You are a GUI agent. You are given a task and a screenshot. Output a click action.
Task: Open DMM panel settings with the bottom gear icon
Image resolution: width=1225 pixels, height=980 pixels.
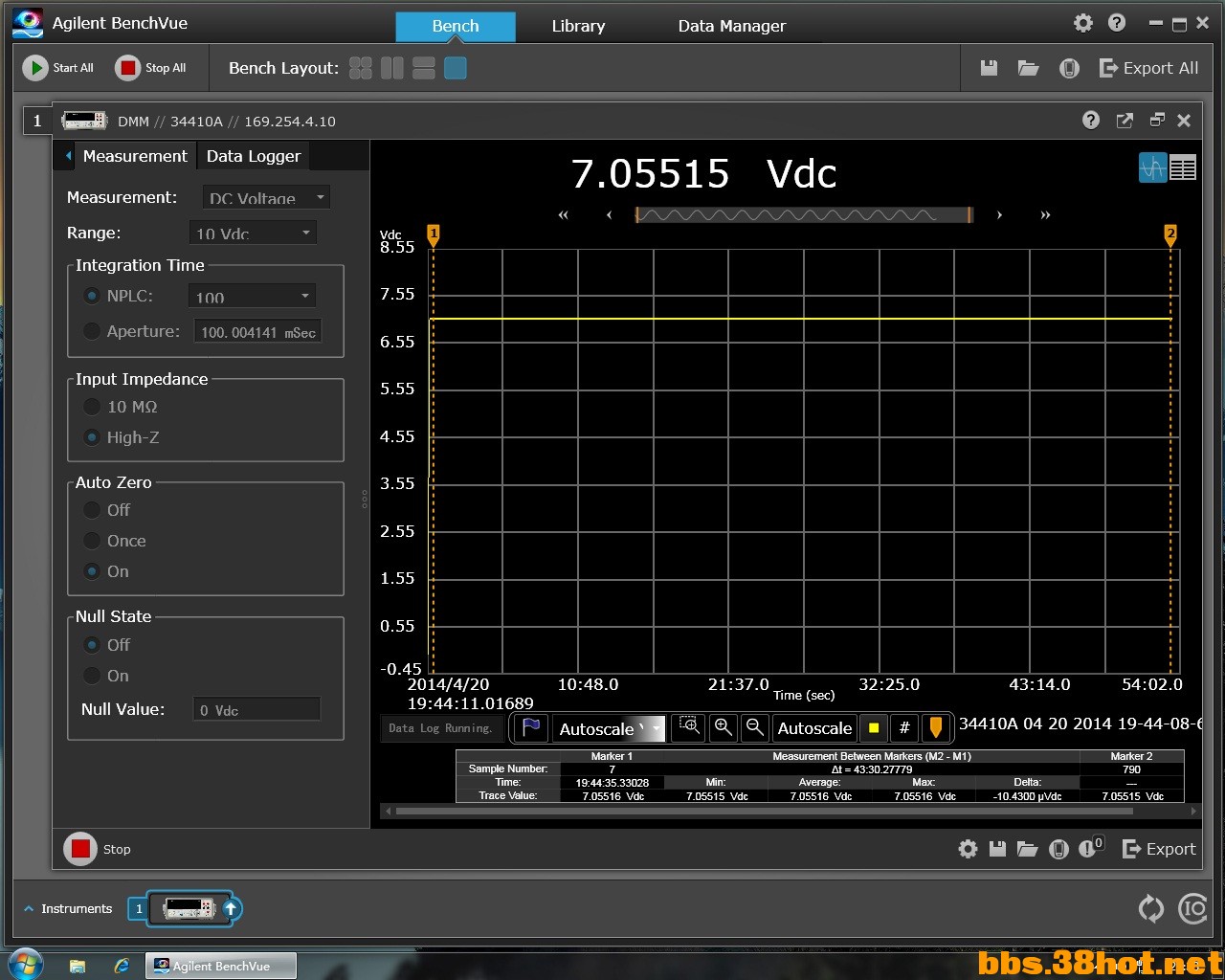point(969,849)
